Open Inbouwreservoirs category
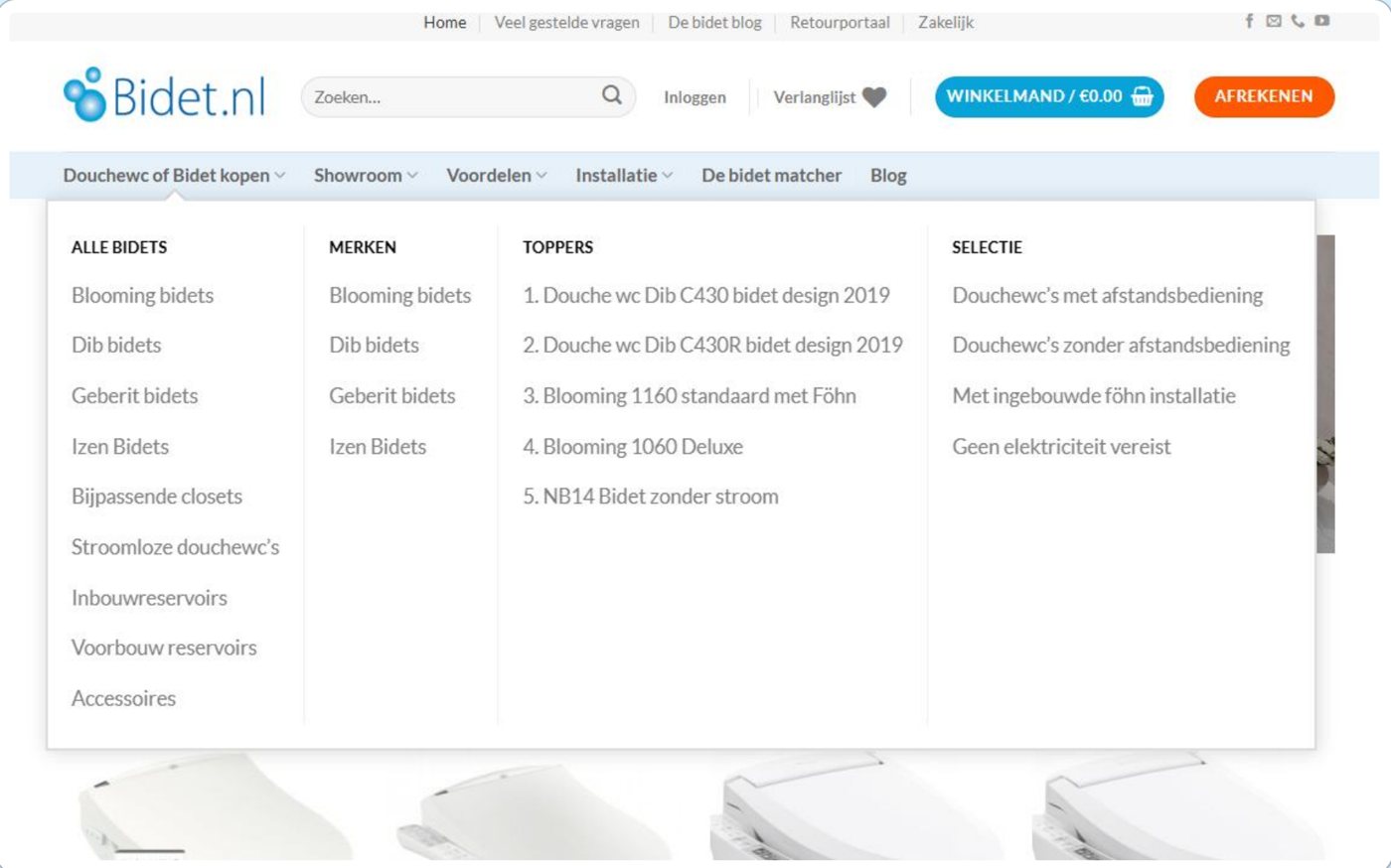This screenshot has width=1391, height=868. (150, 598)
